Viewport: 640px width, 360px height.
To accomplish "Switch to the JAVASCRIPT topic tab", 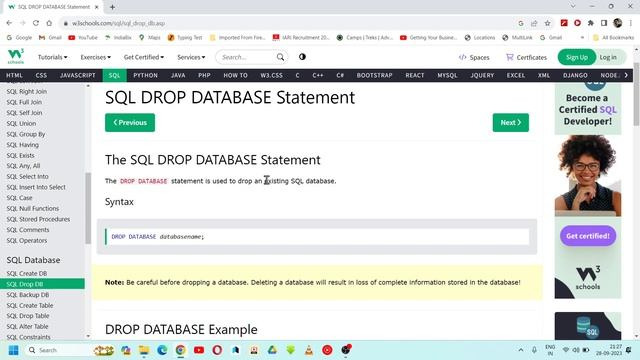I will (x=78, y=76).
